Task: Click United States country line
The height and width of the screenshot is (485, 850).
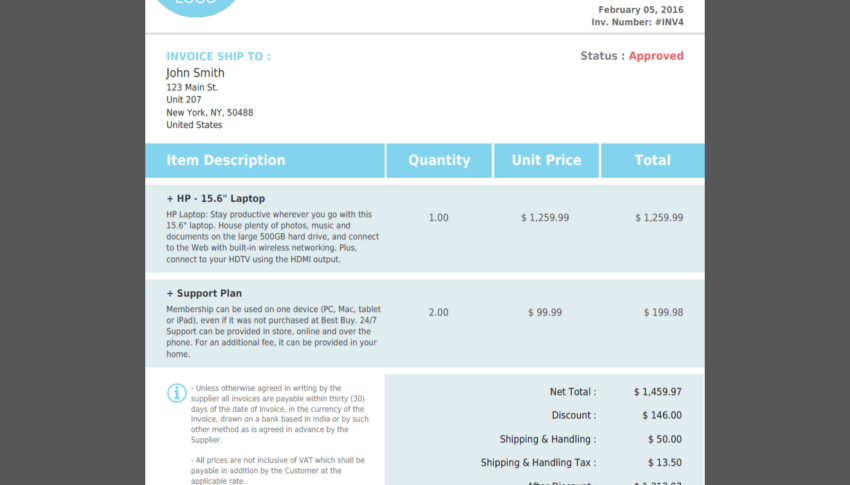Action: [194, 125]
